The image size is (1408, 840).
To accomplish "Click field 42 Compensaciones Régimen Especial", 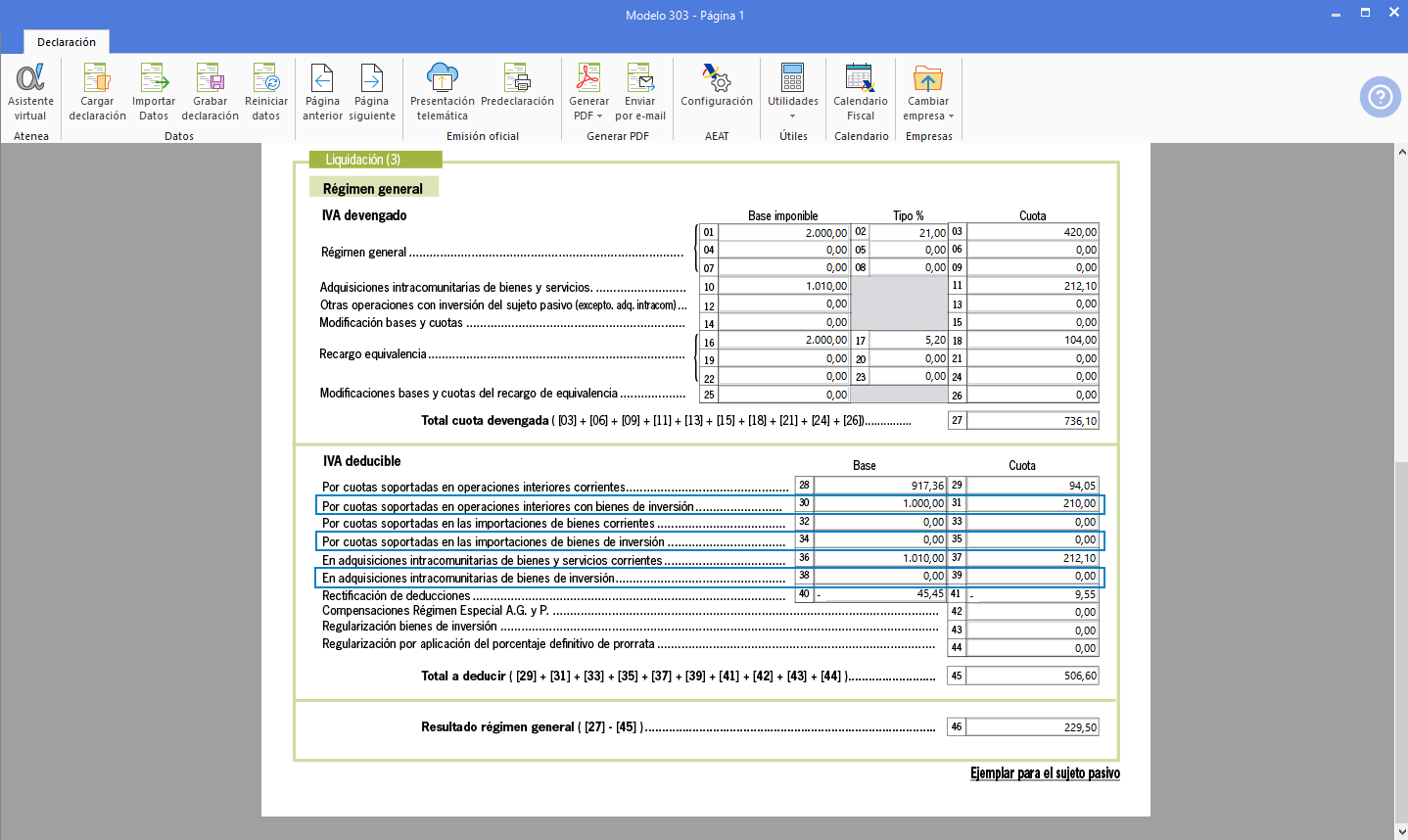I will (1032, 612).
